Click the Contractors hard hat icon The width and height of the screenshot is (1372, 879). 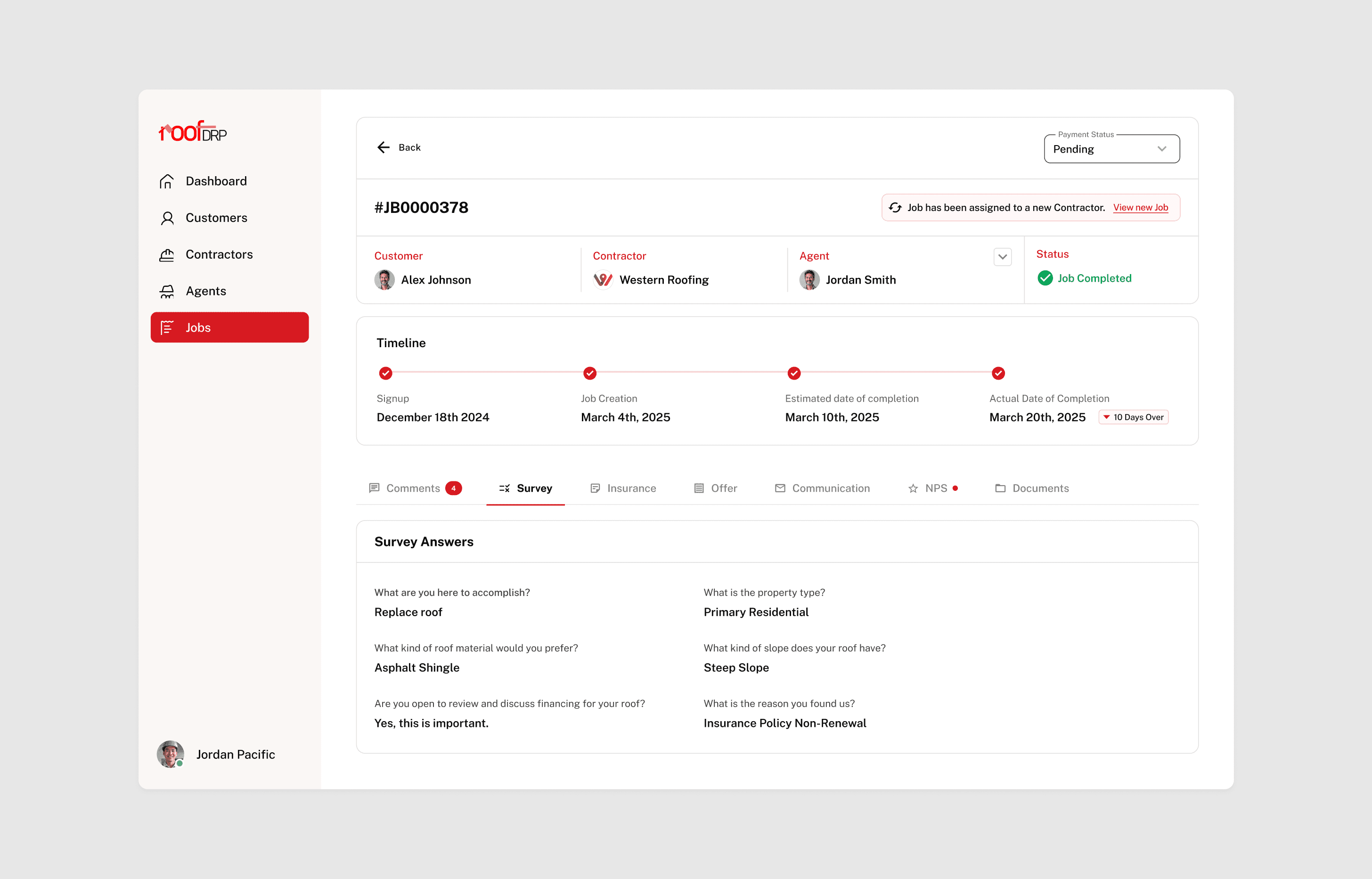[x=167, y=254]
